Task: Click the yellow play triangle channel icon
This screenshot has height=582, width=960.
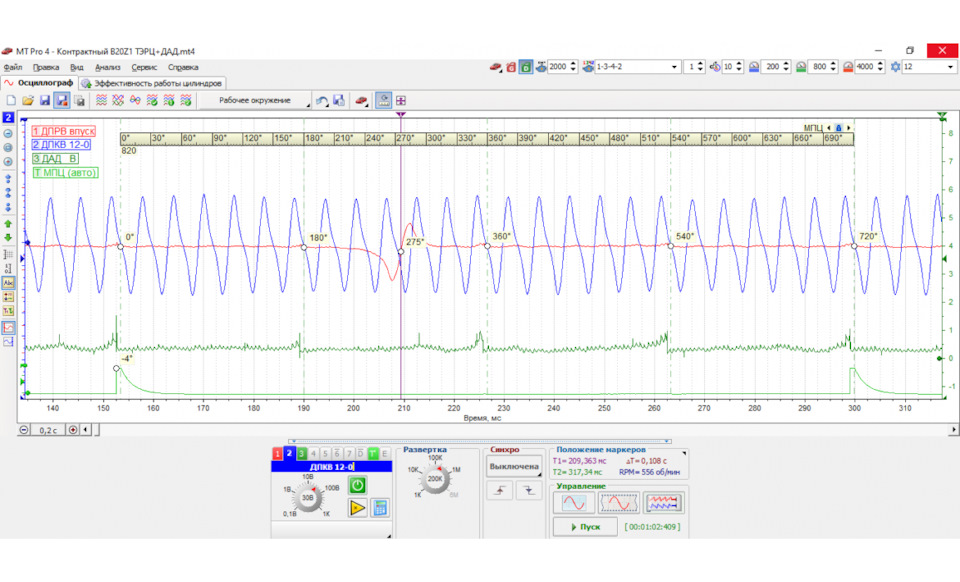Action: click(x=357, y=508)
